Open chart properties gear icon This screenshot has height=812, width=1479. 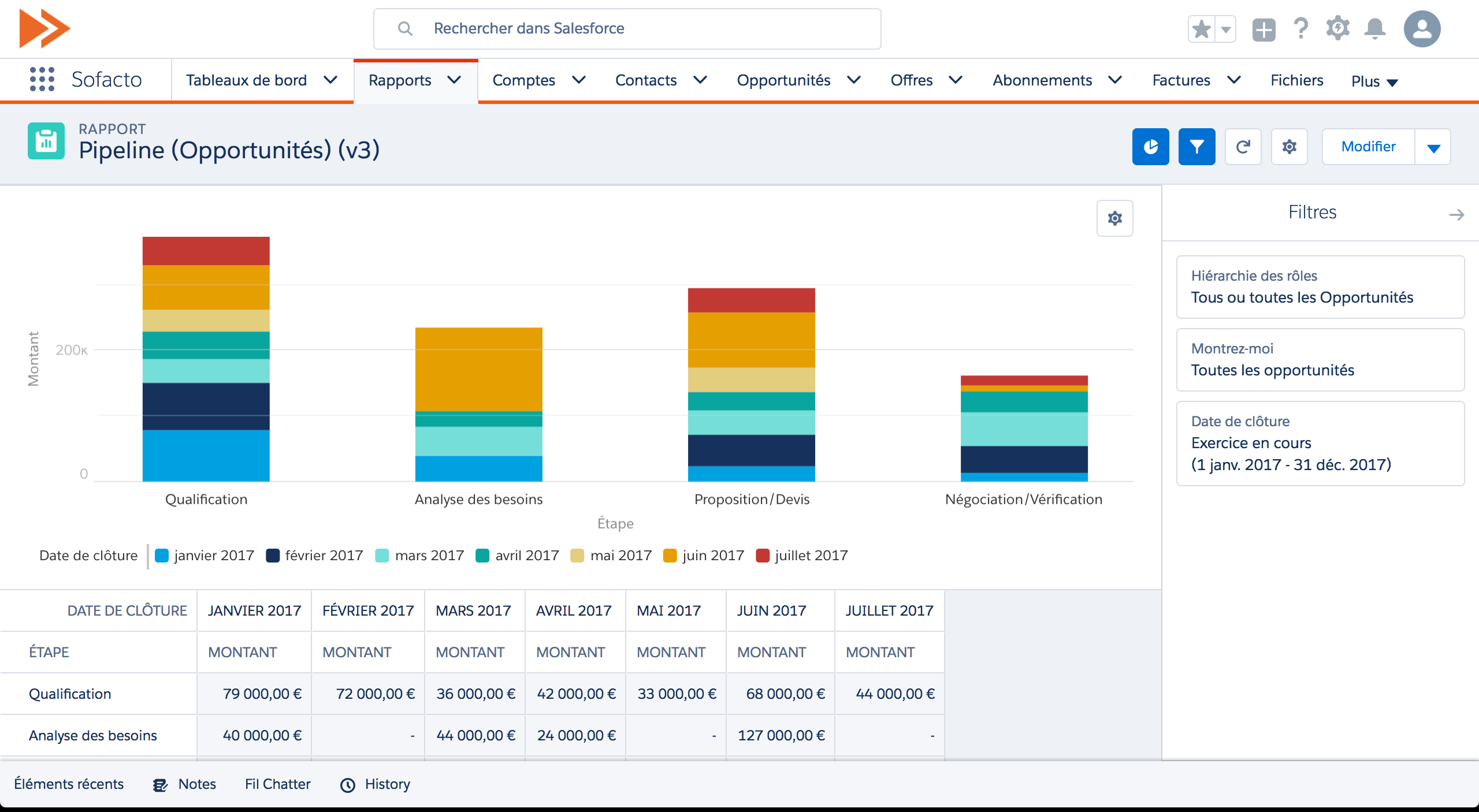click(1114, 218)
